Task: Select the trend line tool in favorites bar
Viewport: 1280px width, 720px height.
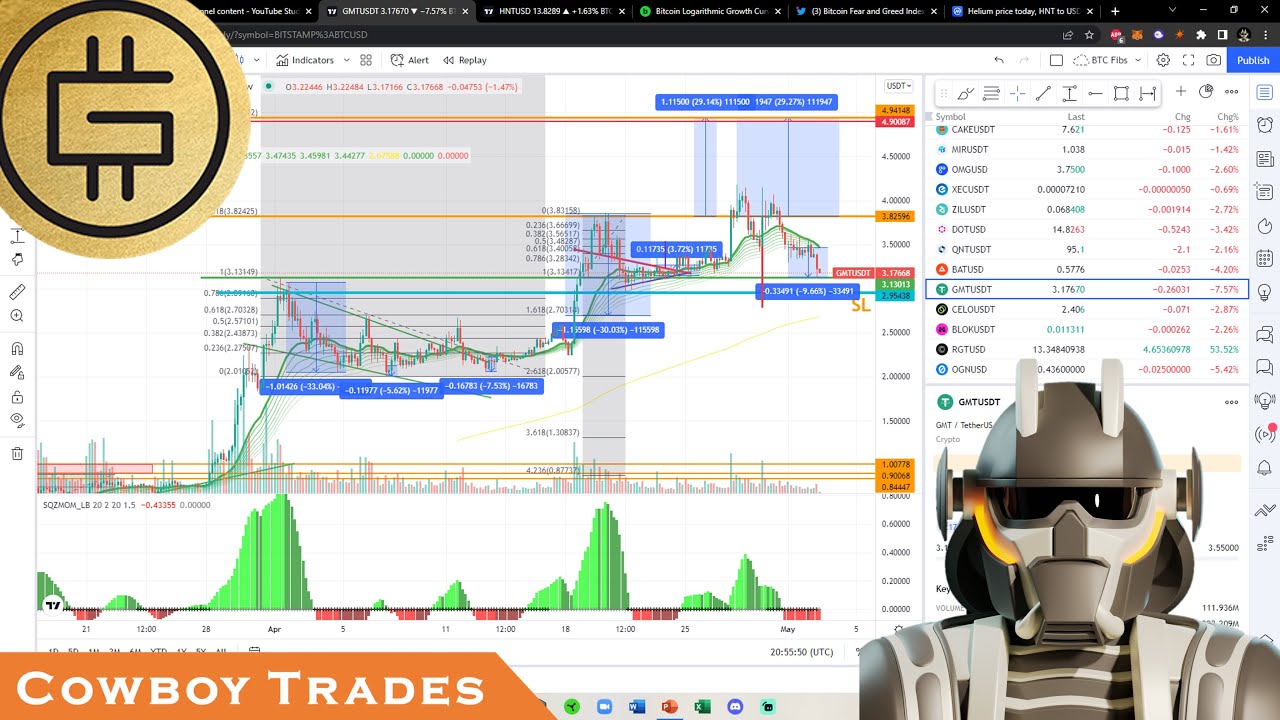Action: [x=1043, y=93]
